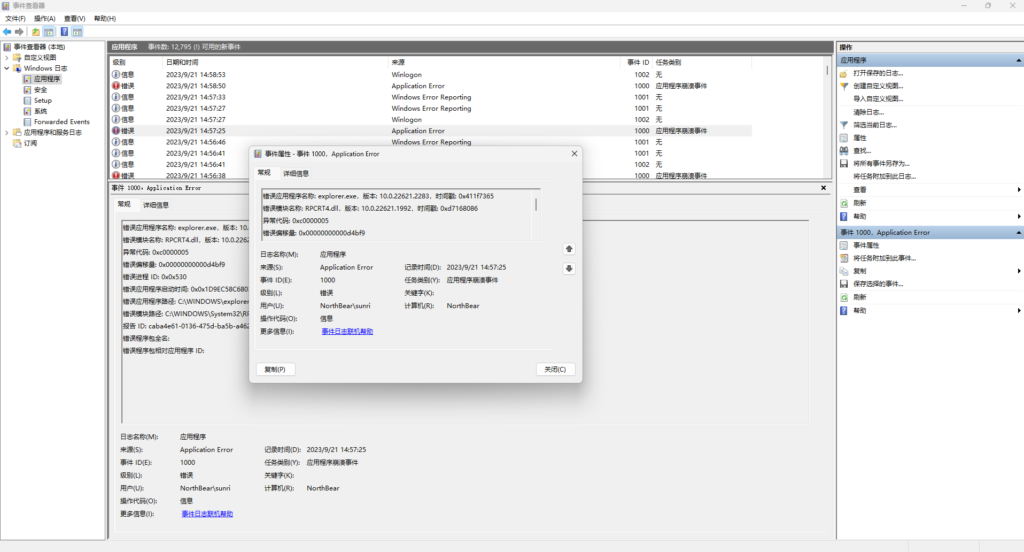The image size is (1024, 552).
Task: Go to previous event with dialog up arrow
Action: pos(569,248)
